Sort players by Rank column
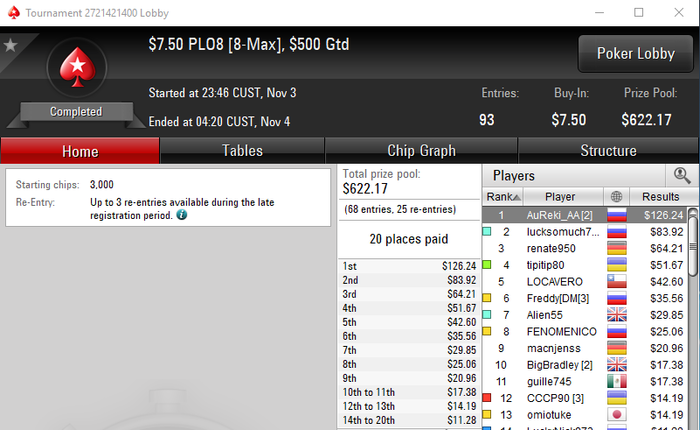Viewport: 700px width, 430px height. [x=503, y=196]
